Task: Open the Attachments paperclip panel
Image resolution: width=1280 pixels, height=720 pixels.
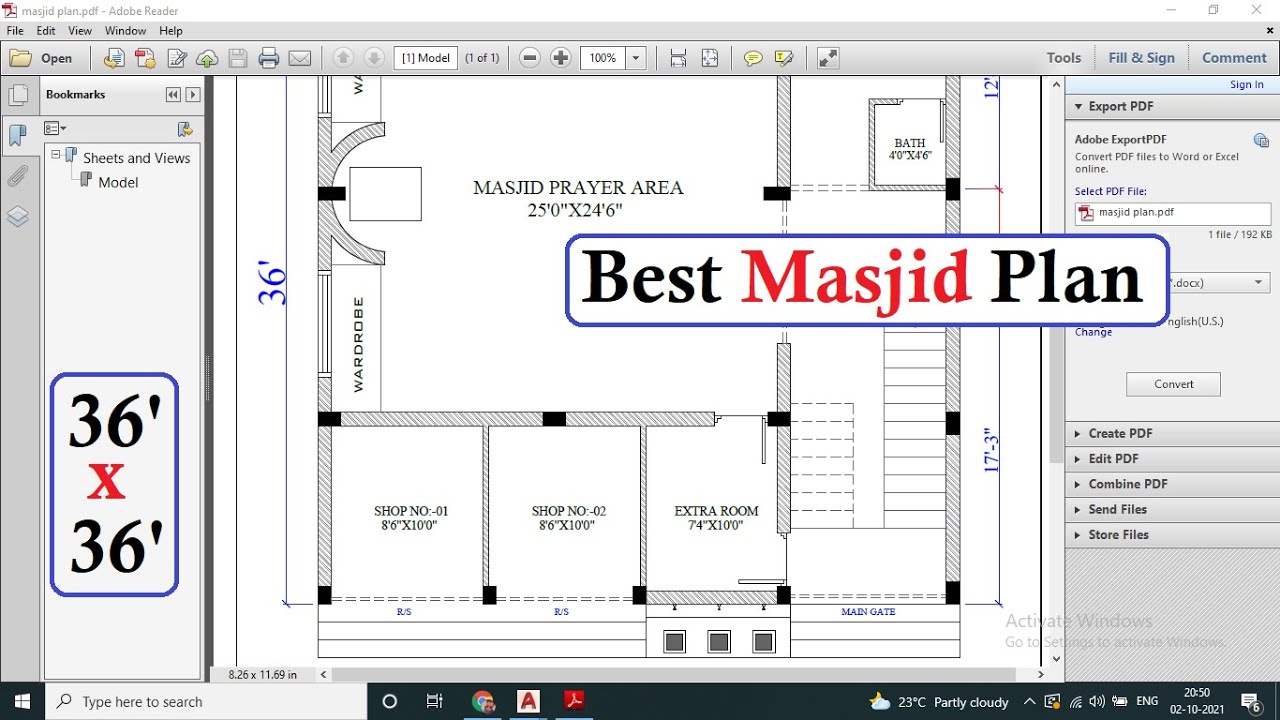Action: tap(18, 177)
